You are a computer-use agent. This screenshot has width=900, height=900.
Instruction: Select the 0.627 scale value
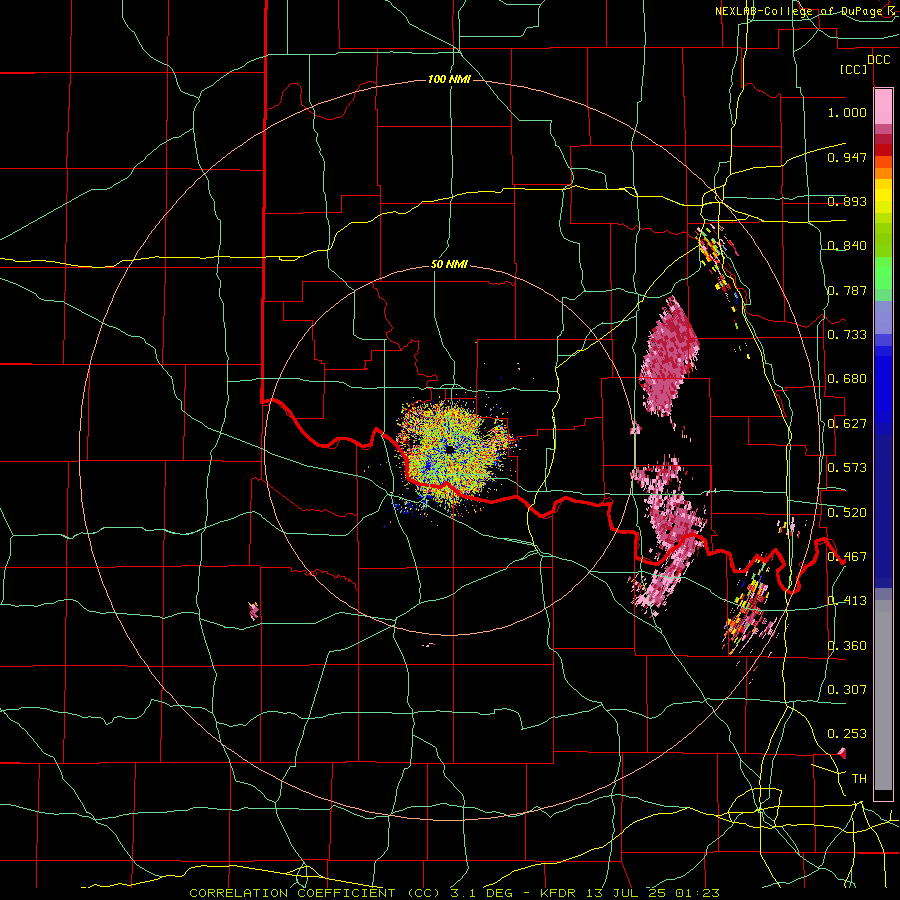point(847,424)
